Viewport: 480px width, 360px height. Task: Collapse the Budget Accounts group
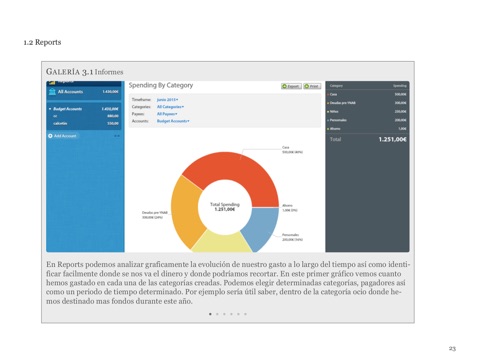50,109
